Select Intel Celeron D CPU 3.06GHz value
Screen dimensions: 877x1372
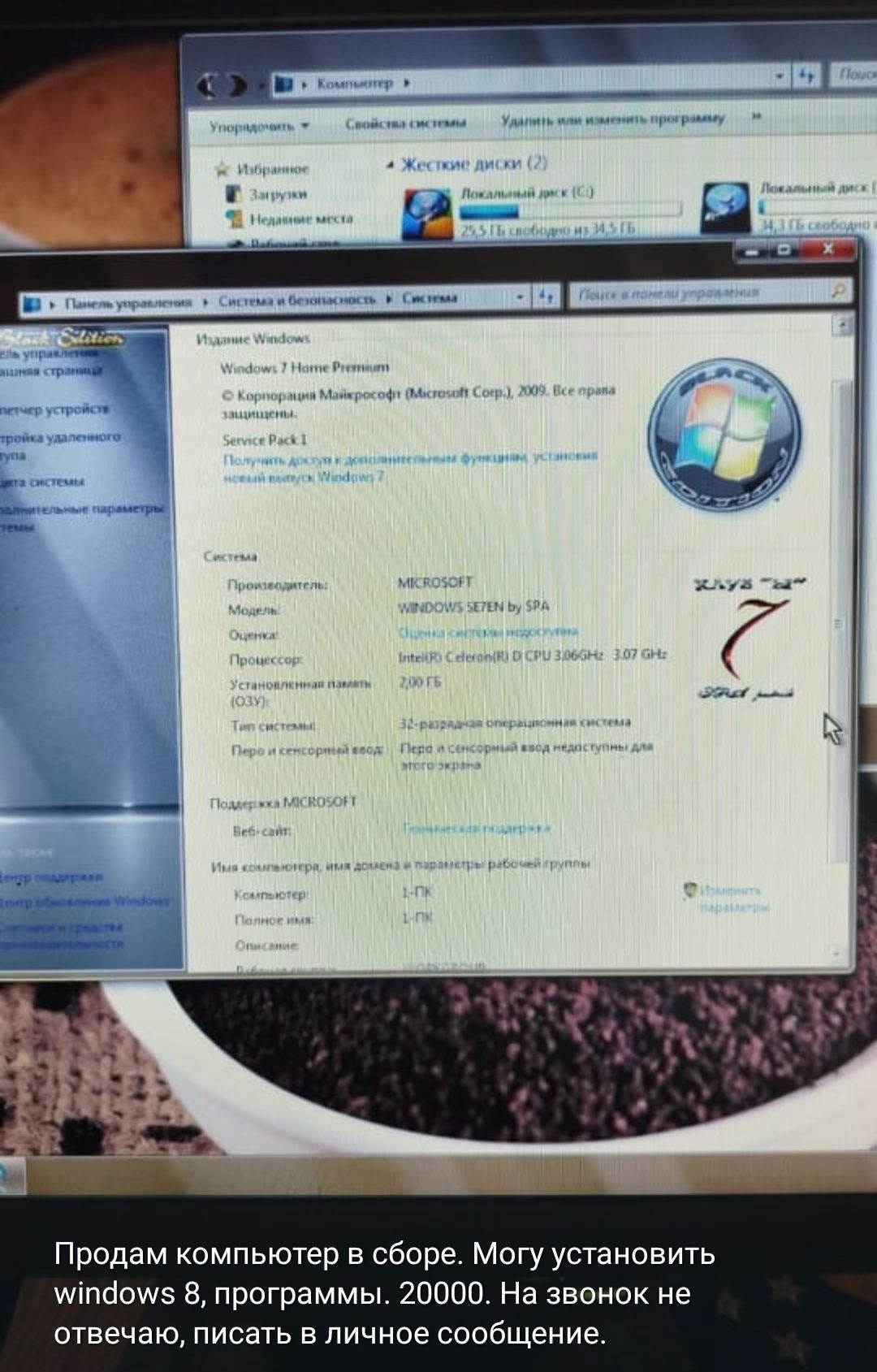[x=532, y=655]
